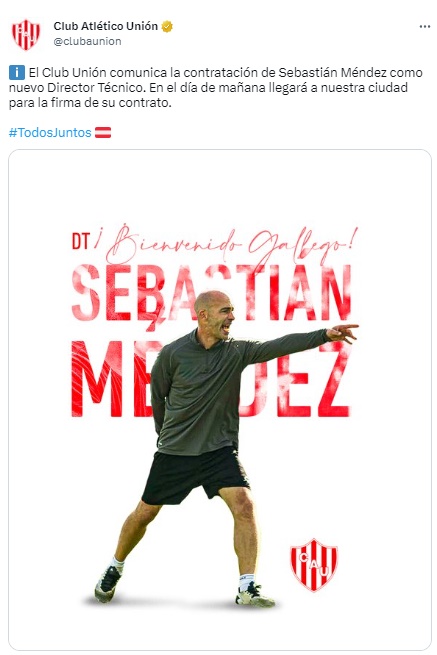Click the coach's gray pullover
This screenshot has height=655, width=437.
pos(217,391)
